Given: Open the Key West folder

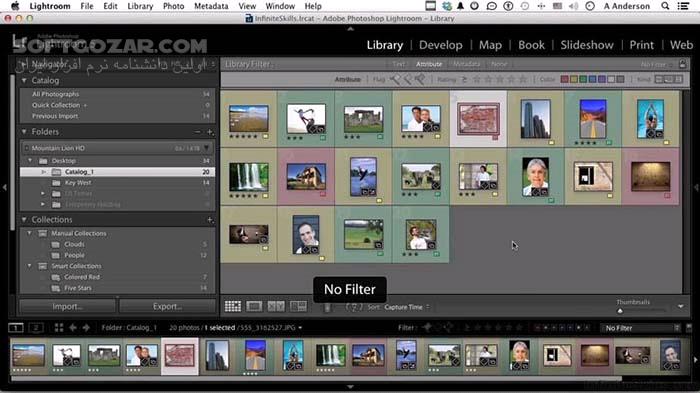Looking at the screenshot, I should click(117, 183).
